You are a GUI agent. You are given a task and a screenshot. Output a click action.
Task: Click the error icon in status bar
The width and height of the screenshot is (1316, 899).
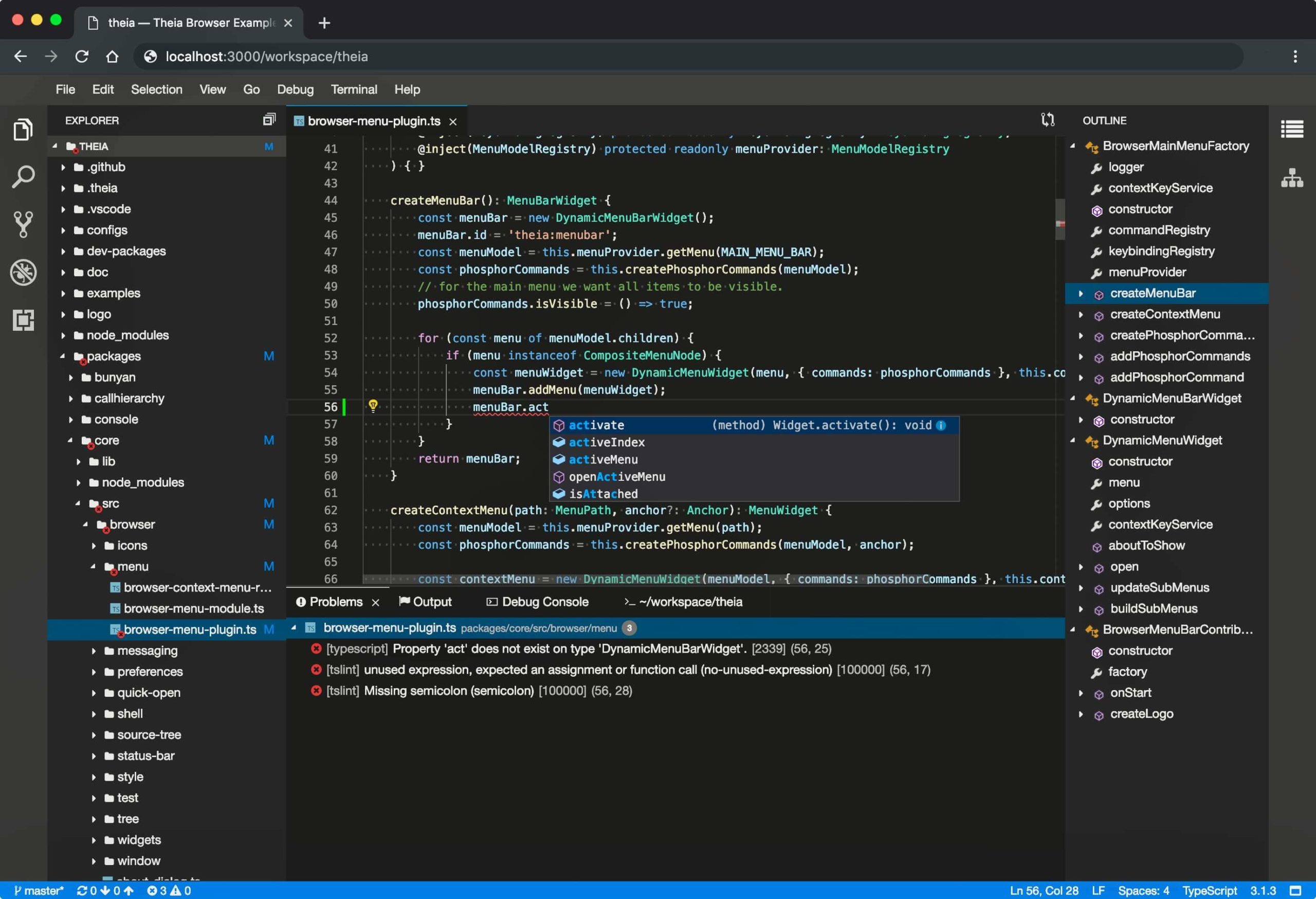[150, 890]
